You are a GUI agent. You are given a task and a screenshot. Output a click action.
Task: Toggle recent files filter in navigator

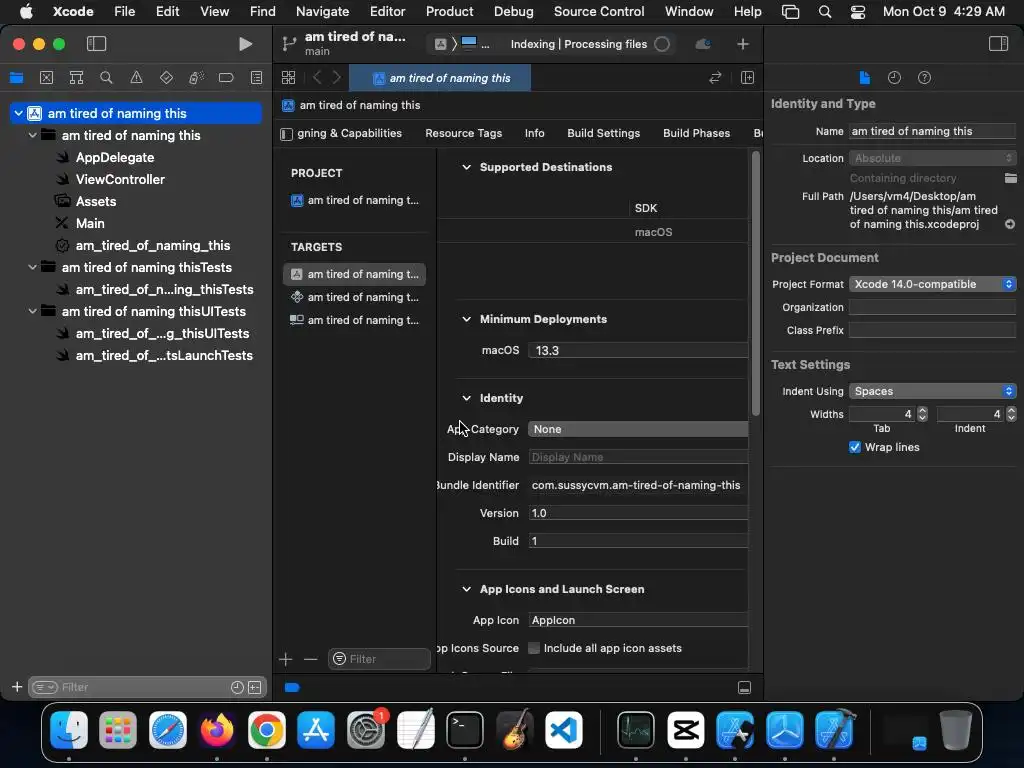pyautogui.click(x=237, y=687)
